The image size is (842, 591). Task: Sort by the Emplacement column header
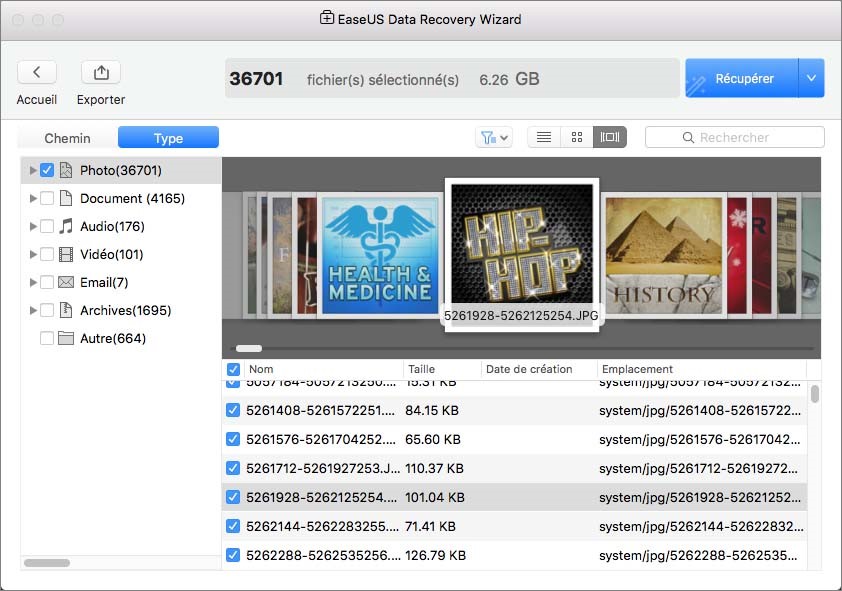pyautogui.click(x=702, y=369)
